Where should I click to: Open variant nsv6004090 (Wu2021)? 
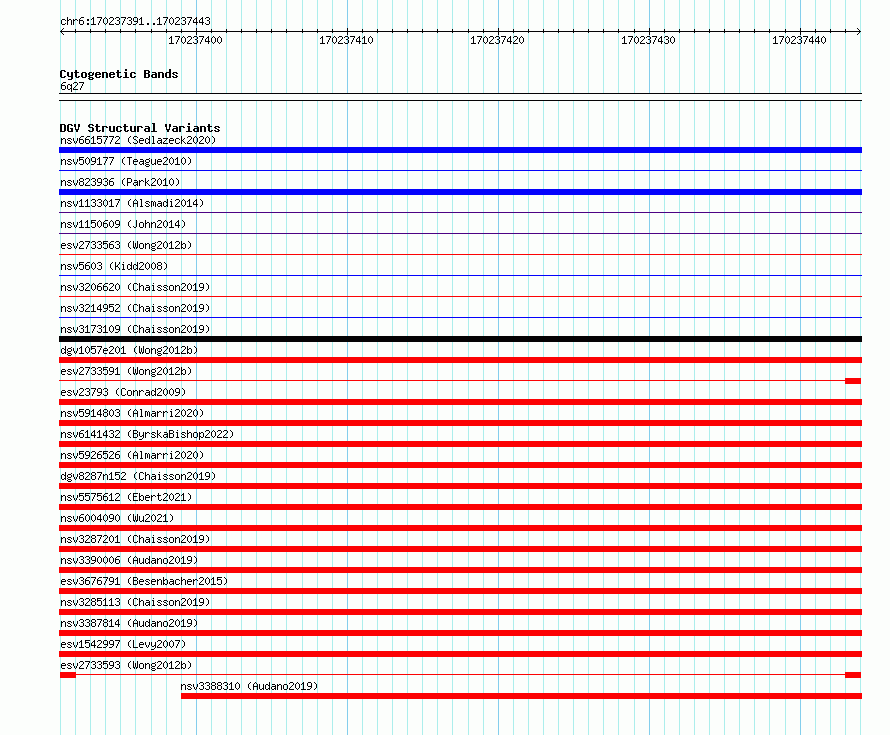click(x=117, y=518)
